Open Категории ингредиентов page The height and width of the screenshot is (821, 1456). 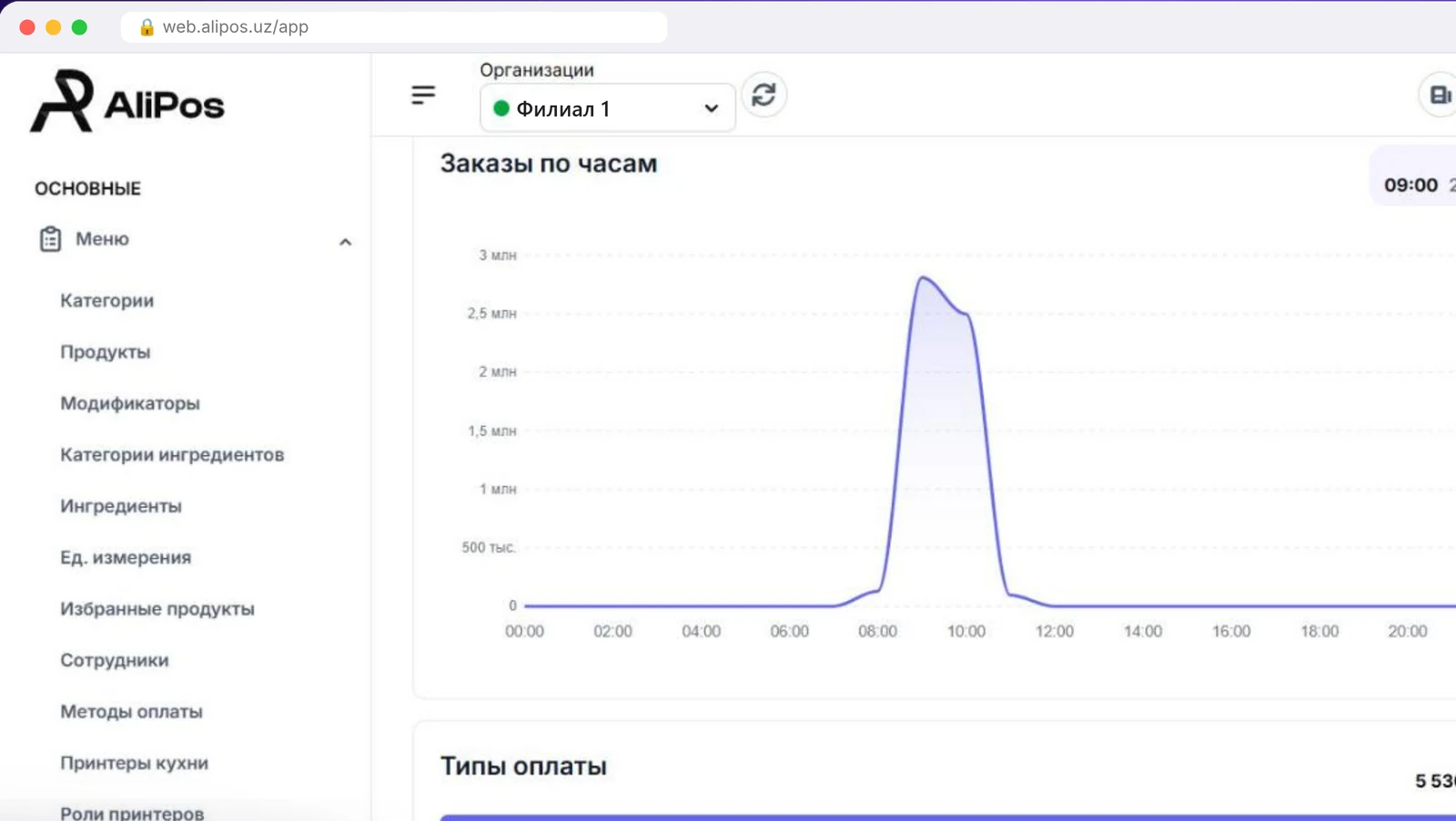tap(172, 455)
